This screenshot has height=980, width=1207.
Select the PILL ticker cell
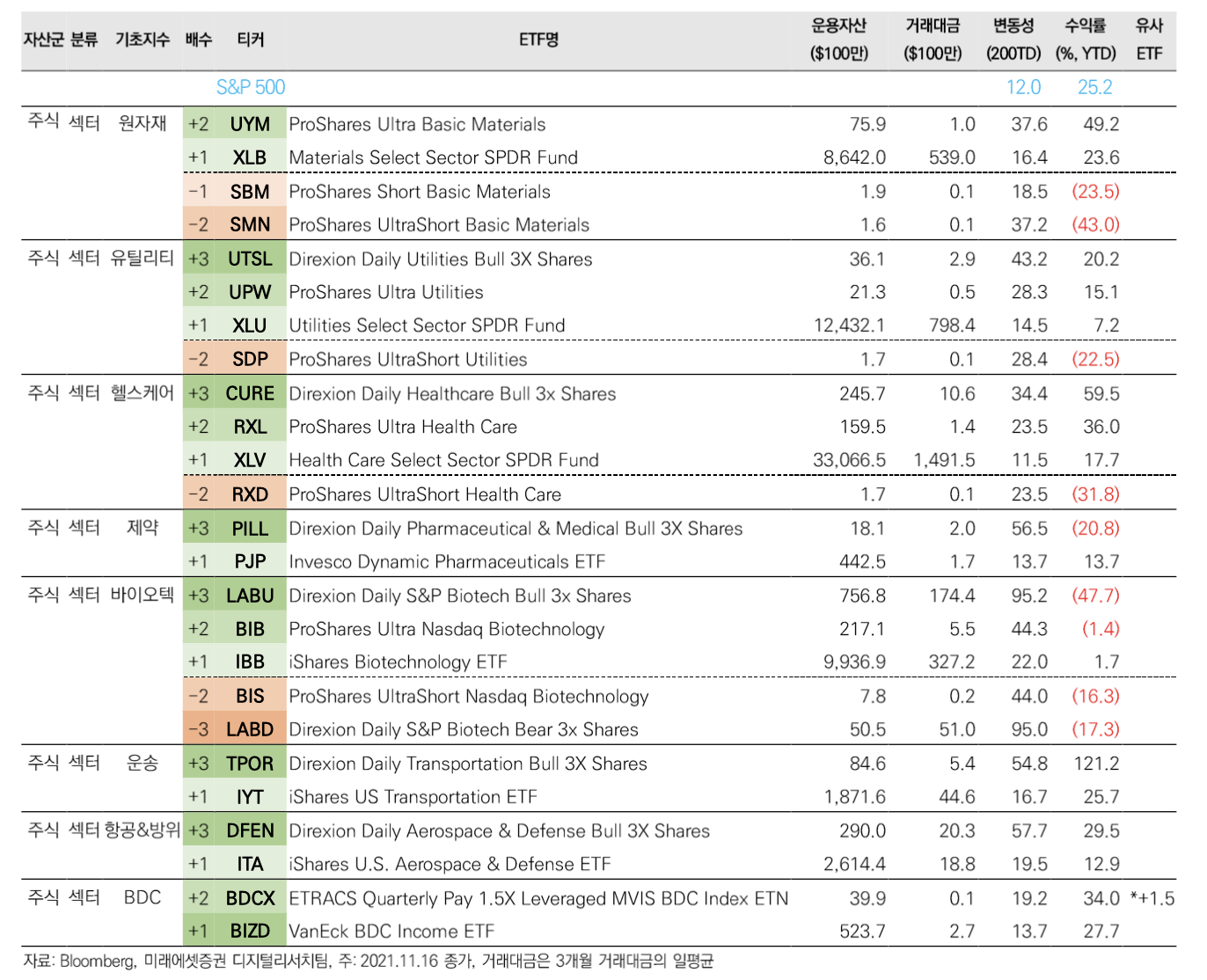click(x=250, y=529)
